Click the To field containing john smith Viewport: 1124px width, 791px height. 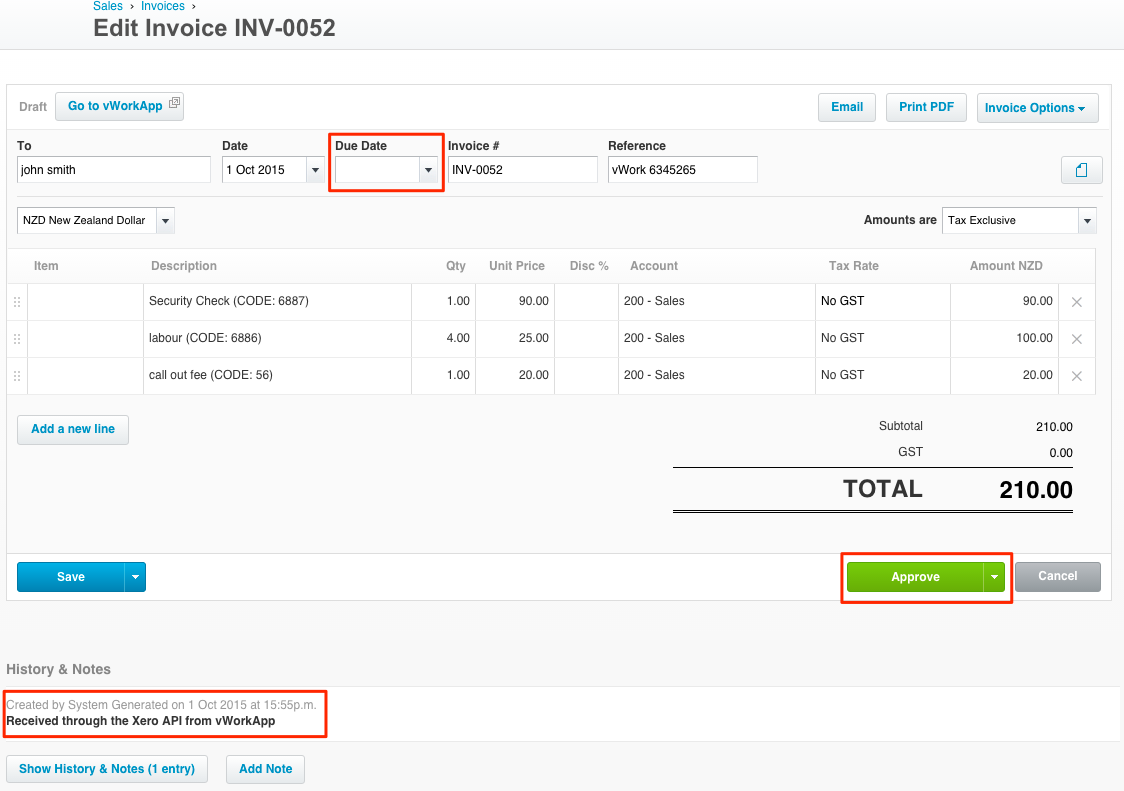click(x=113, y=169)
